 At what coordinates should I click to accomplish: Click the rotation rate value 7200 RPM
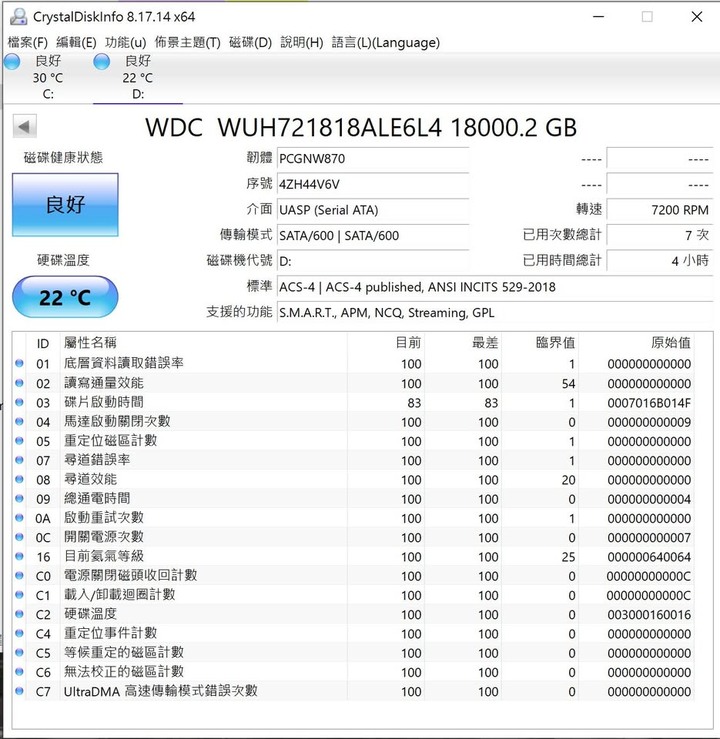click(x=660, y=210)
